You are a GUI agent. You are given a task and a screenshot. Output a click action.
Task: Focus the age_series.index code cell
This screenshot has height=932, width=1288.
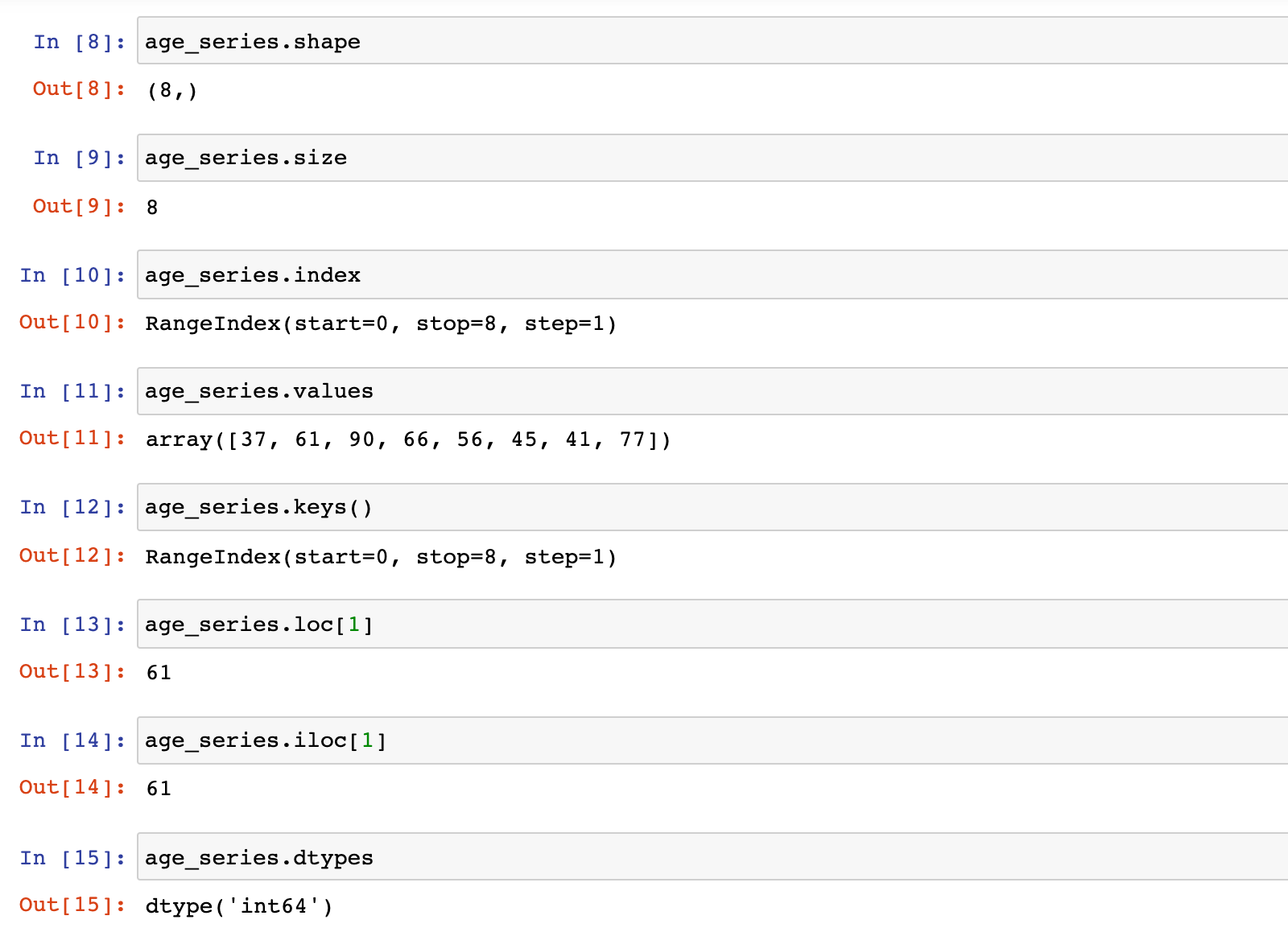[712, 274]
